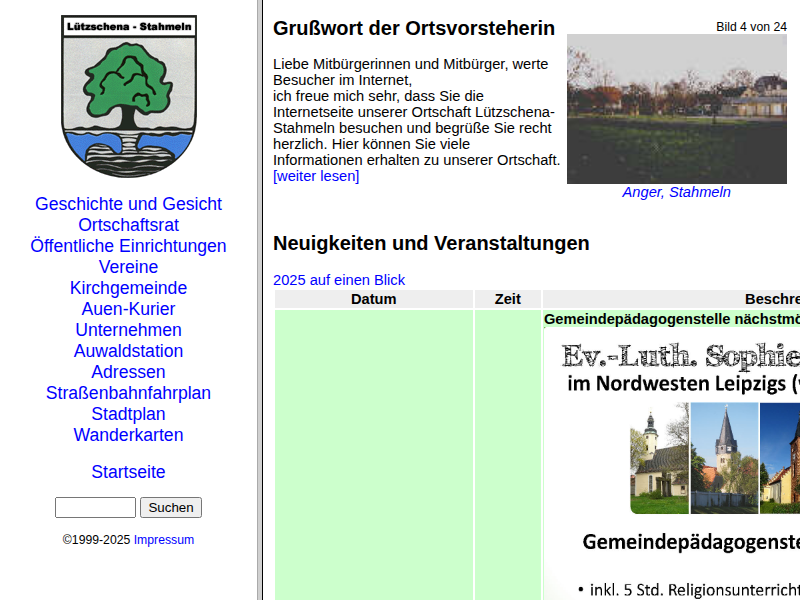This screenshot has height=600, width=800.
Task: Open the Impressum link
Action: (164, 540)
